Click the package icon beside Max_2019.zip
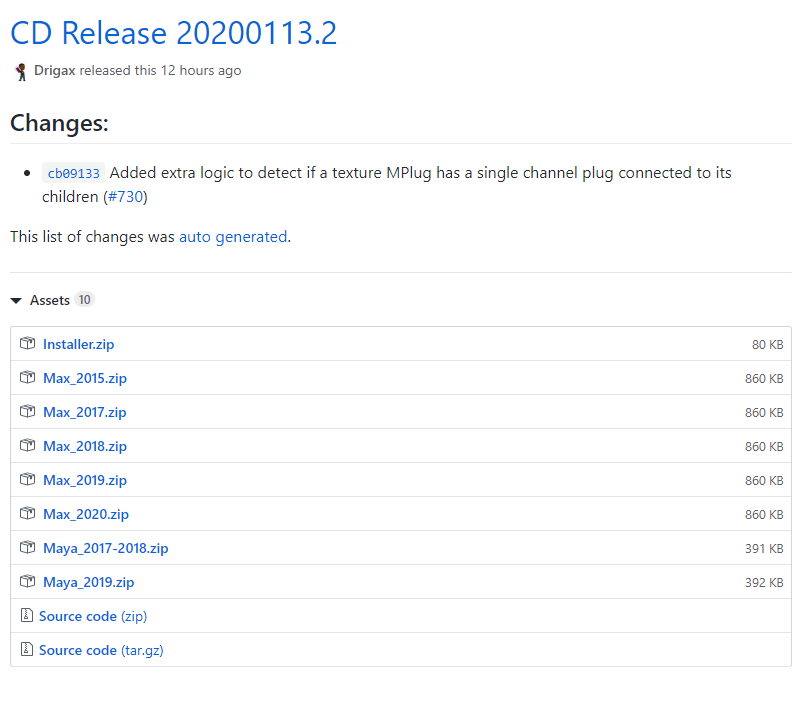Image resolution: width=812 pixels, height=718 pixels. coord(27,480)
